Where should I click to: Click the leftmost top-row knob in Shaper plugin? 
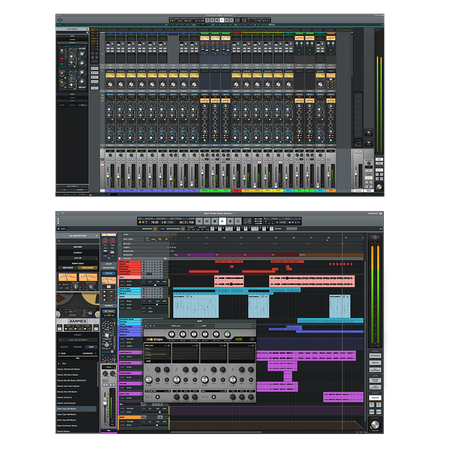pyautogui.click(x=171, y=334)
